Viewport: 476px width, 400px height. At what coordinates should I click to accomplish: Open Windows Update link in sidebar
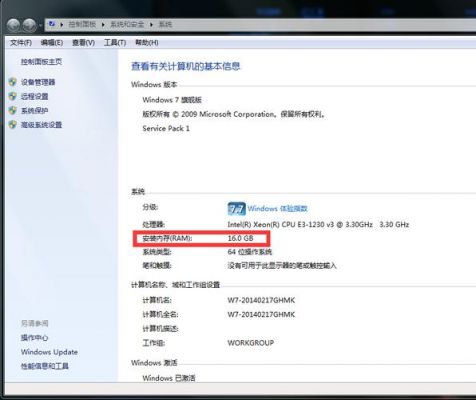click(49, 352)
